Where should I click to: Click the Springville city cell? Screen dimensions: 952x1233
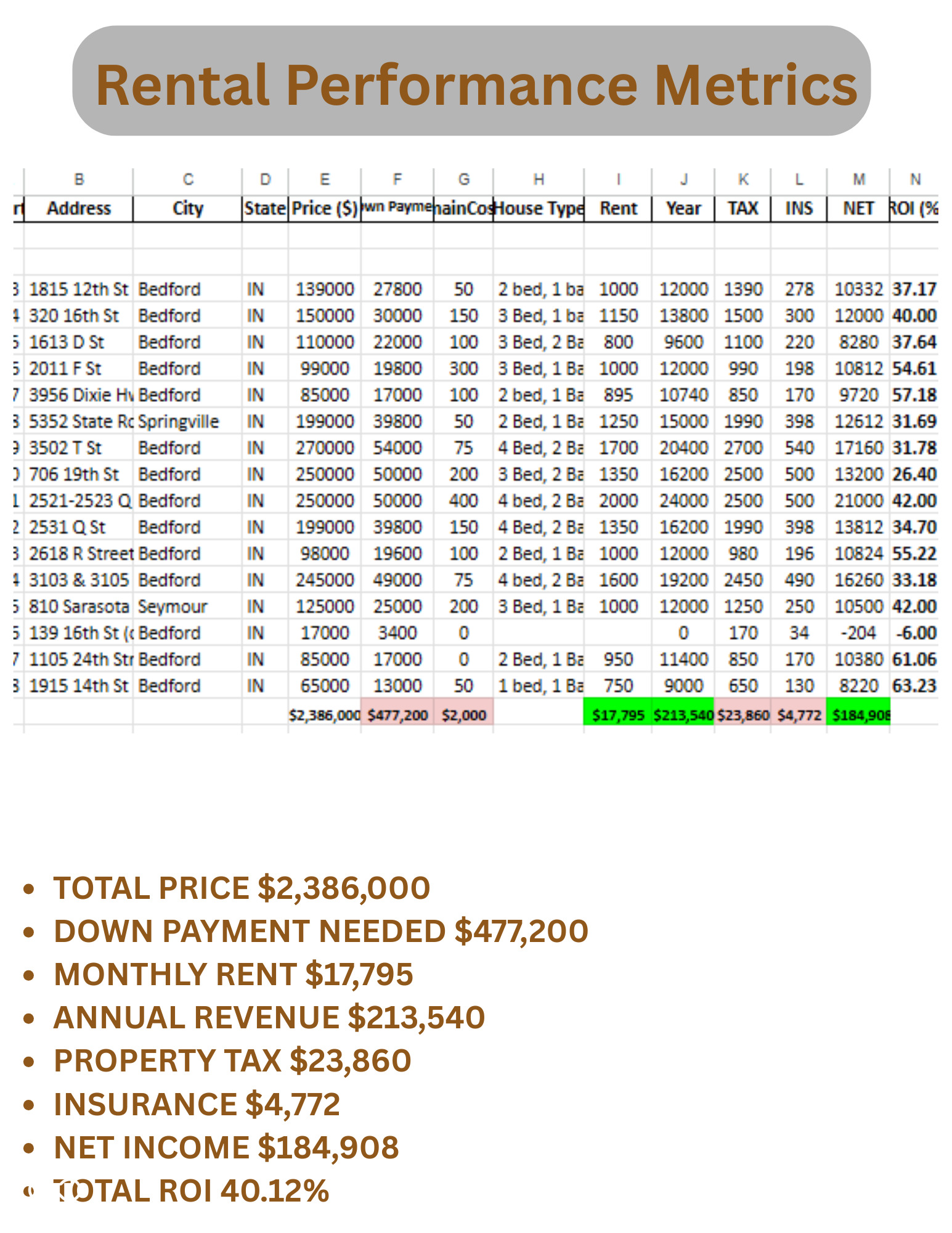178,422
